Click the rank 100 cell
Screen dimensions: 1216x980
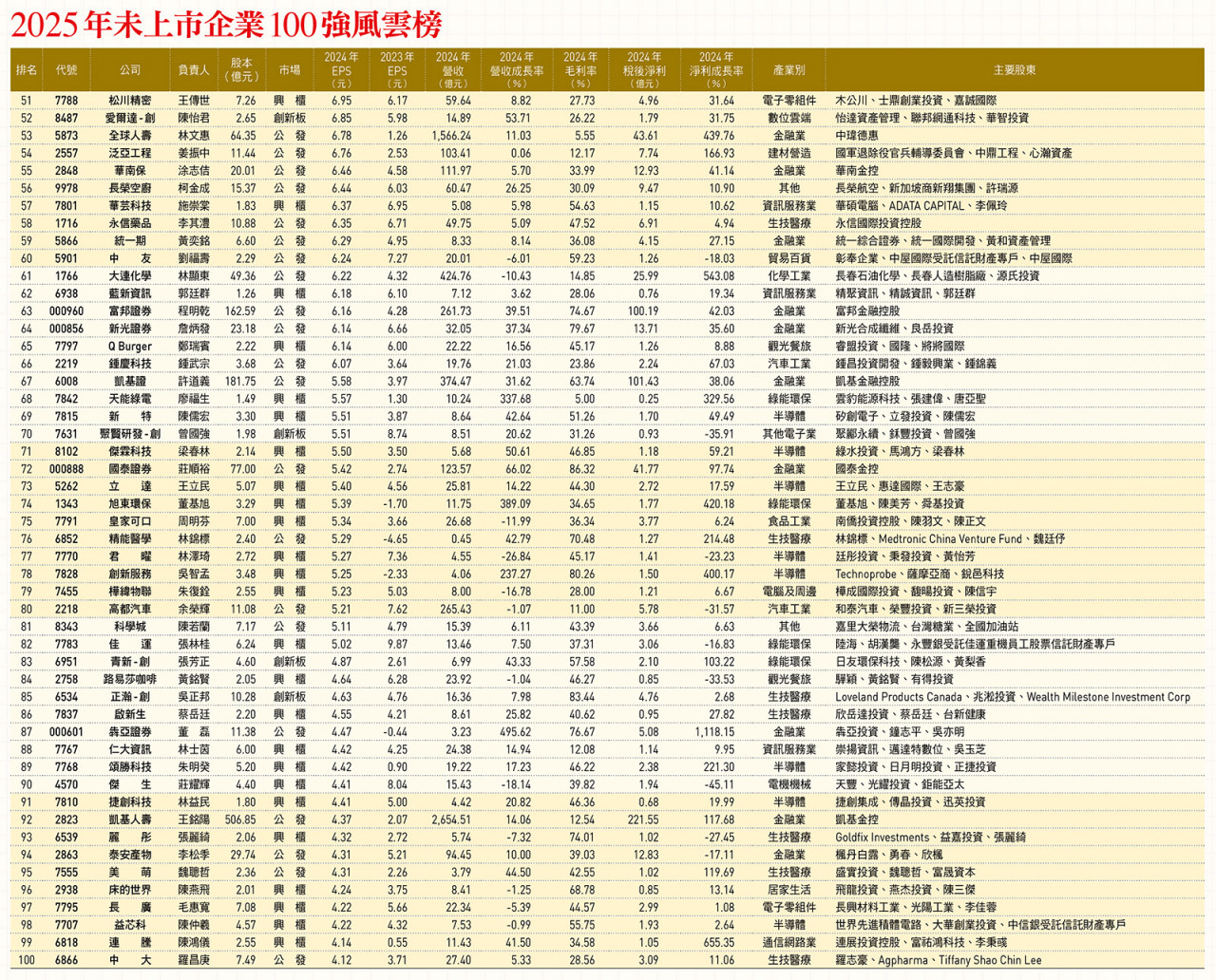[27, 960]
